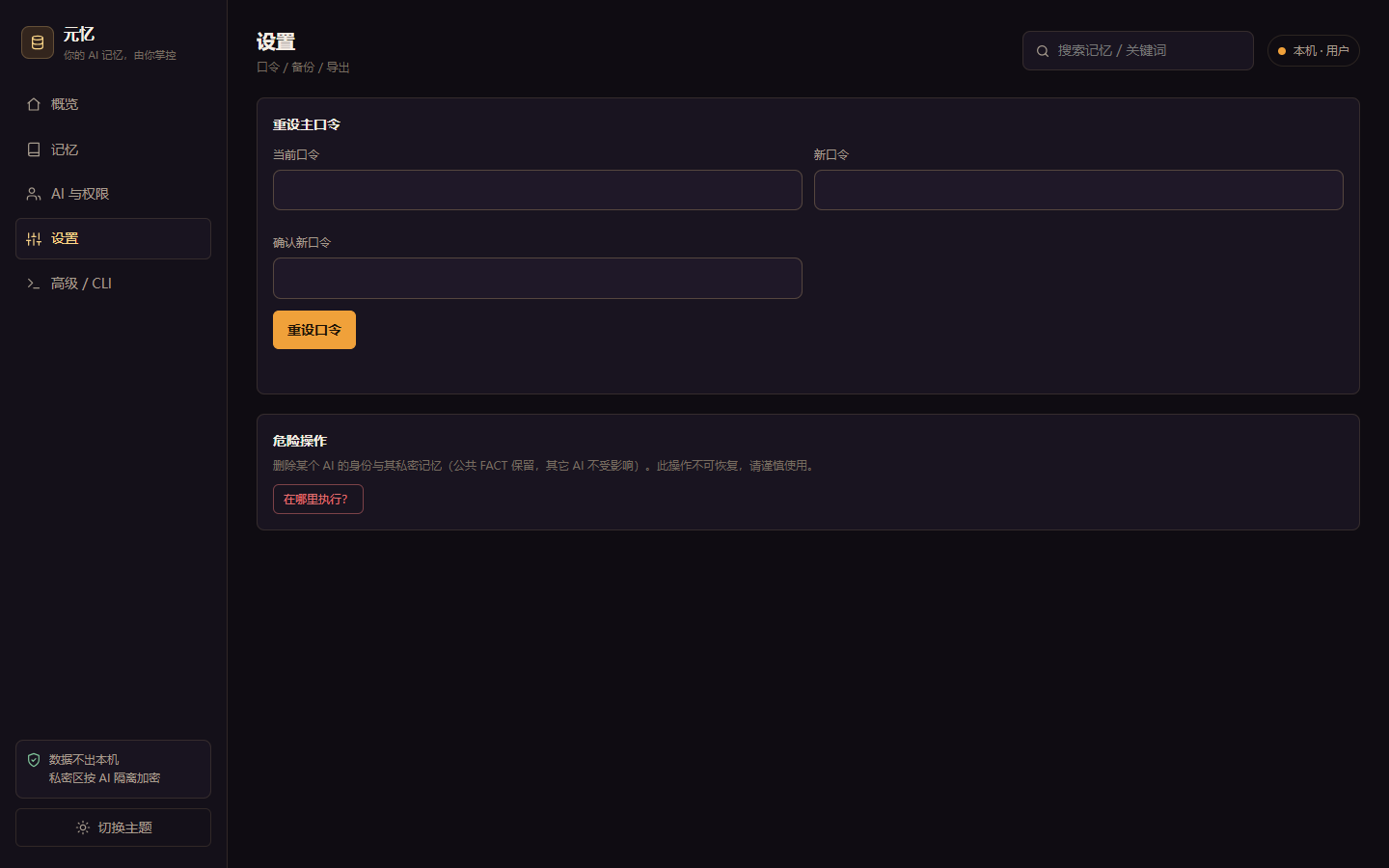1389x868 pixels.
Task: Click the 元忆 database logo icon
Action: [x=38, y=42]
